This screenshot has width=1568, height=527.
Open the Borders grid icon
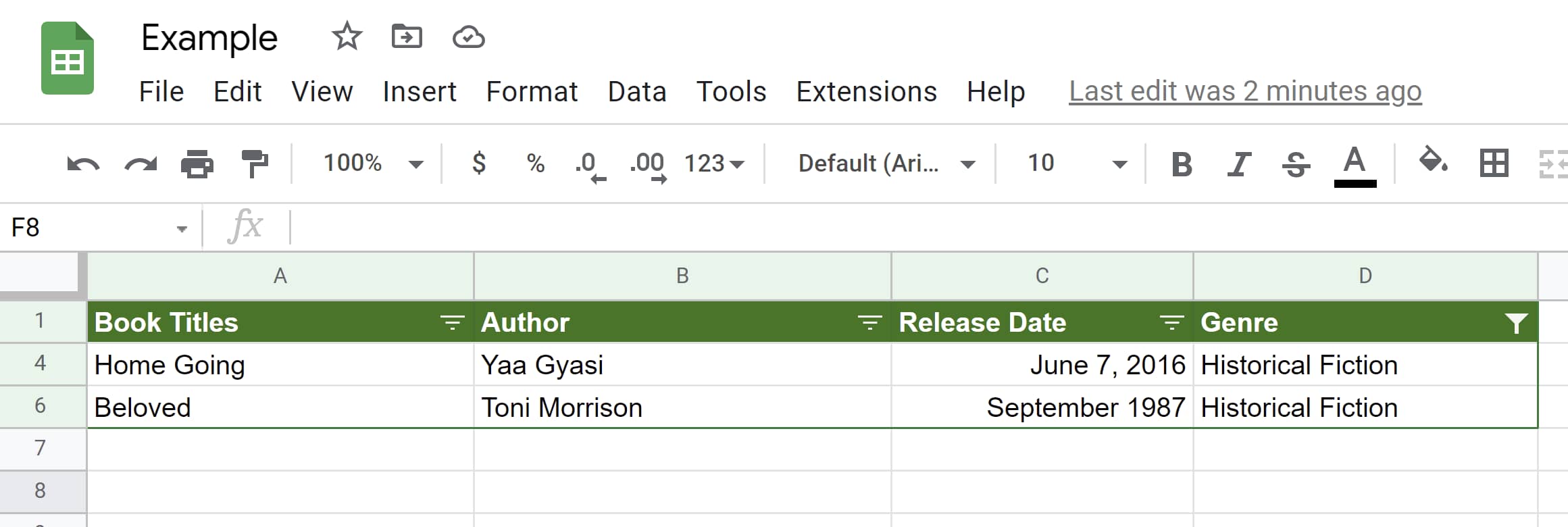(x=1494, y=164)
